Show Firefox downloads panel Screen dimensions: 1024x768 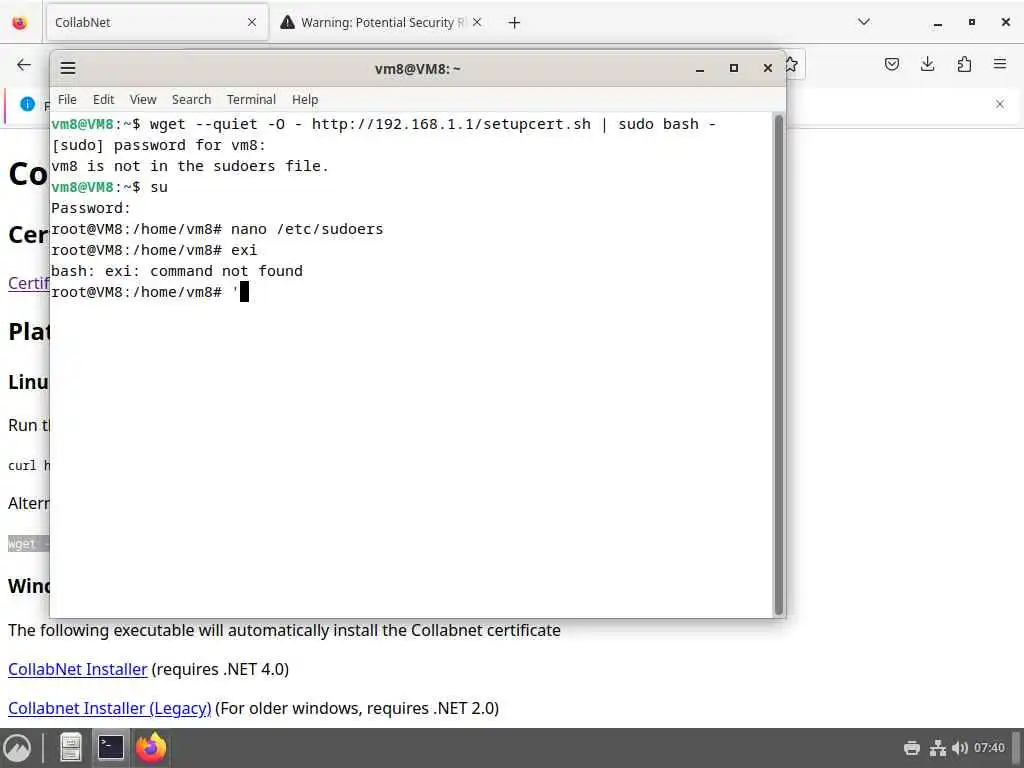[927, 64]
